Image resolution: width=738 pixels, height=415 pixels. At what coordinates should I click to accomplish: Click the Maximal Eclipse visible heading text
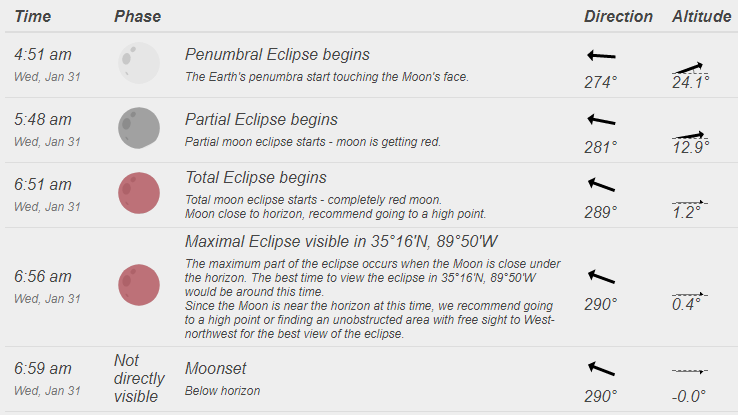(x=341, y=241)
